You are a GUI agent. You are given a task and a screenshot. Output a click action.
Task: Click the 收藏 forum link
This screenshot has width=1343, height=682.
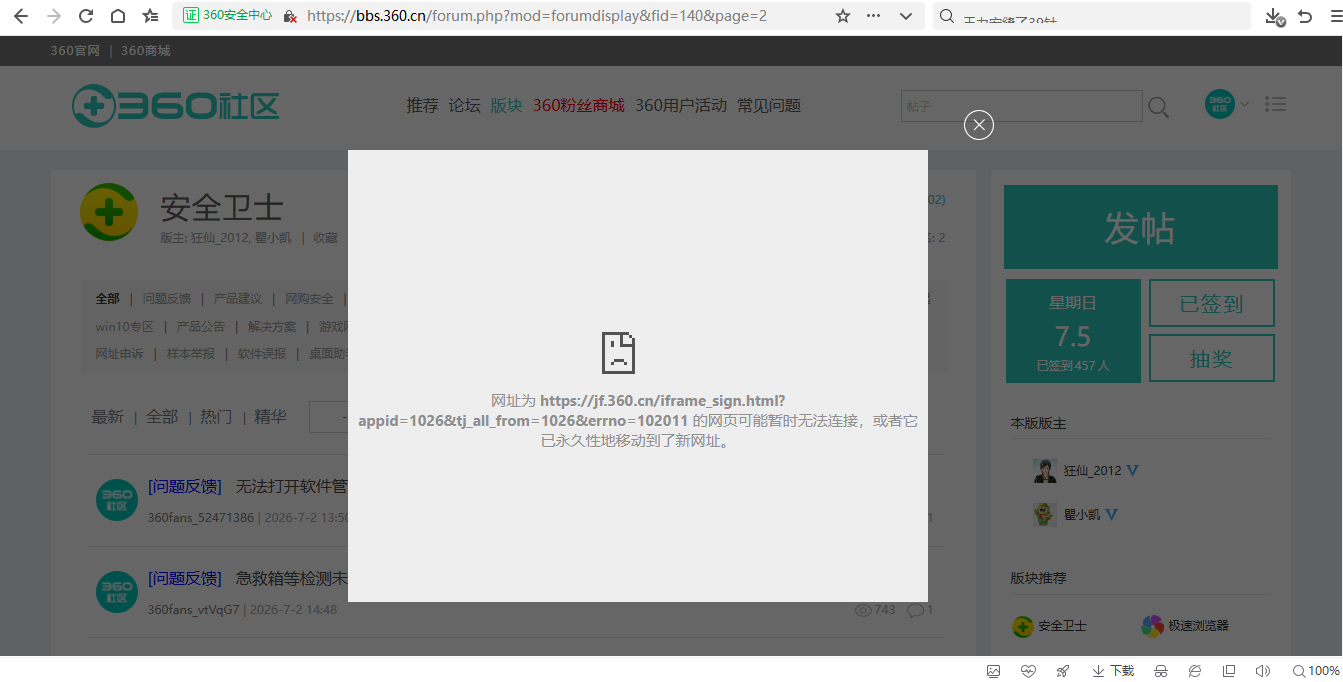[325, 238]
